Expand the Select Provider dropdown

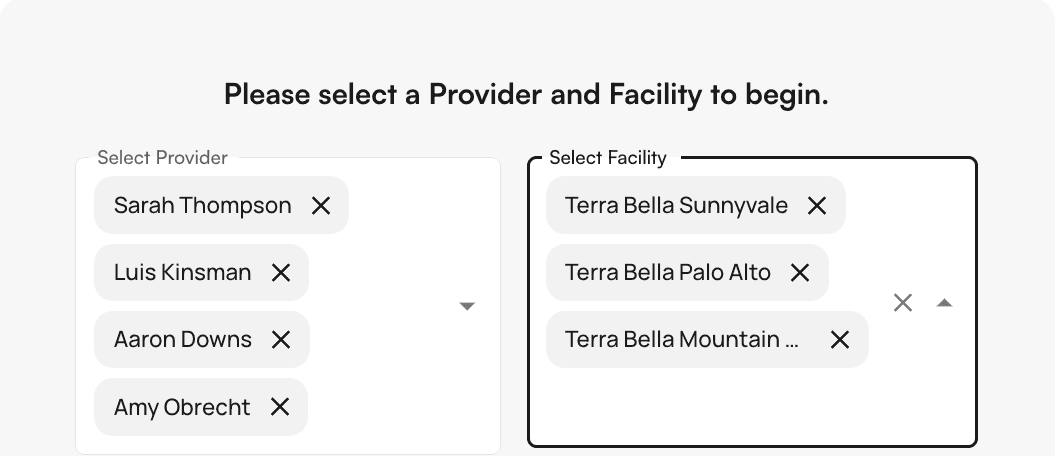click(467, 306)
